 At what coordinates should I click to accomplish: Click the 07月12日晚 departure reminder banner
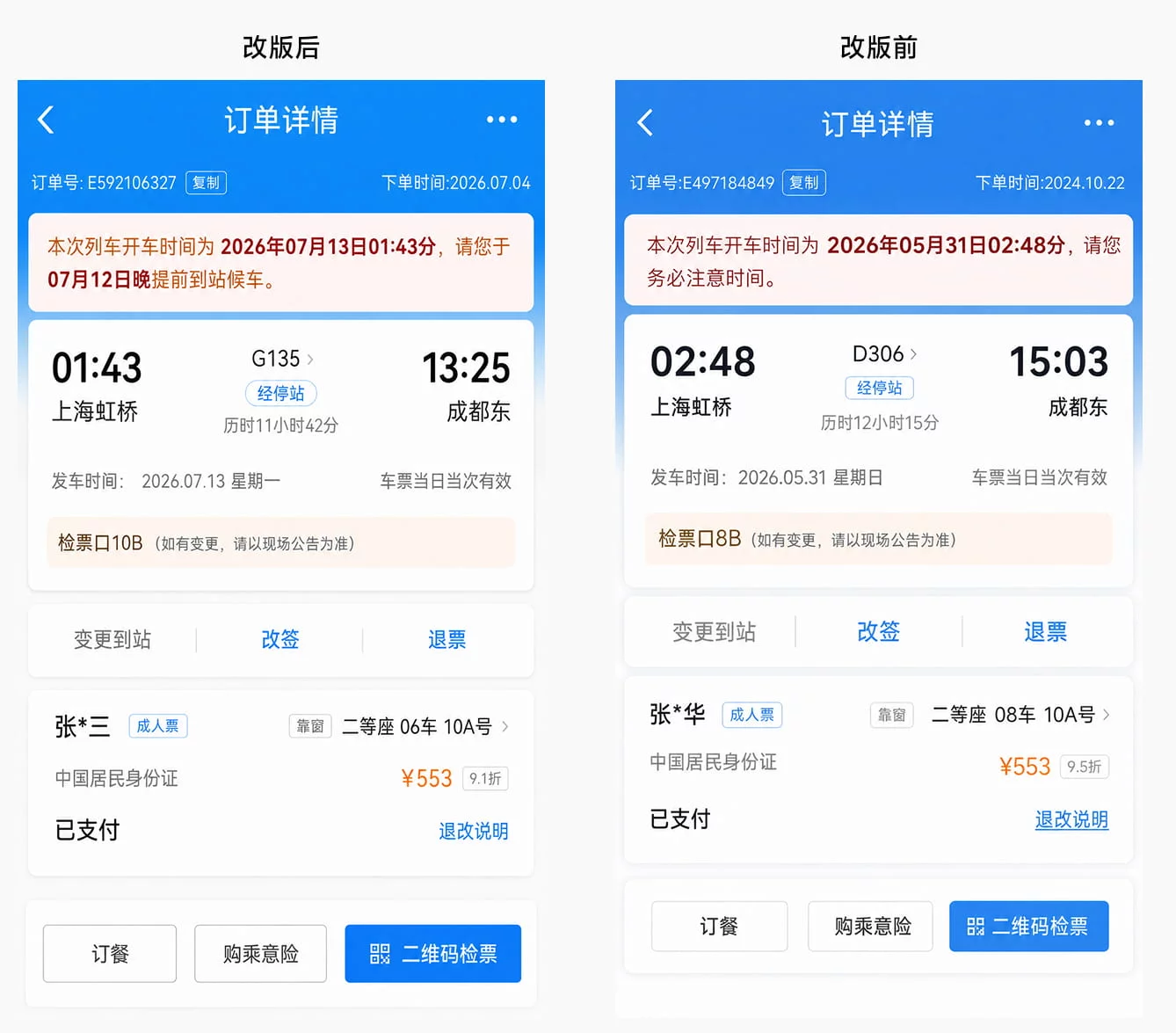click(281, 262)
